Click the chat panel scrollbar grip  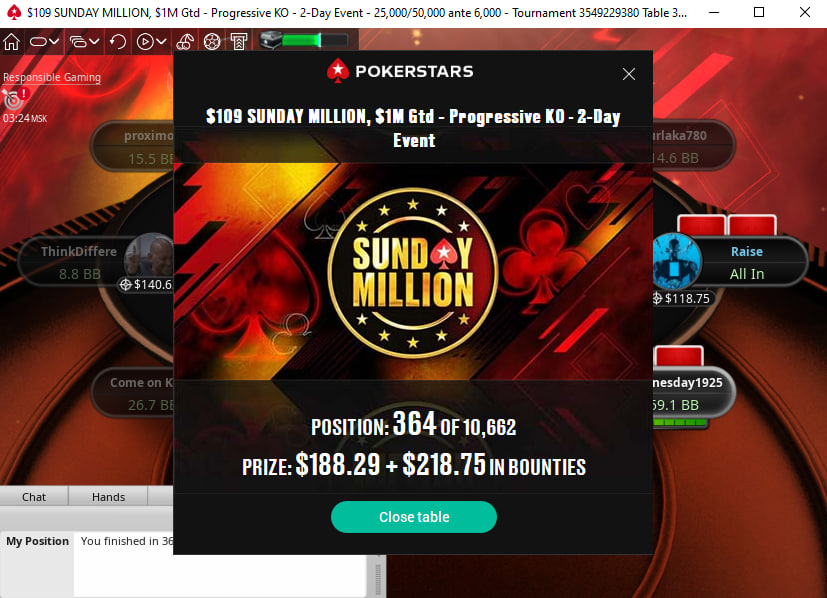(x=378, y=580)
